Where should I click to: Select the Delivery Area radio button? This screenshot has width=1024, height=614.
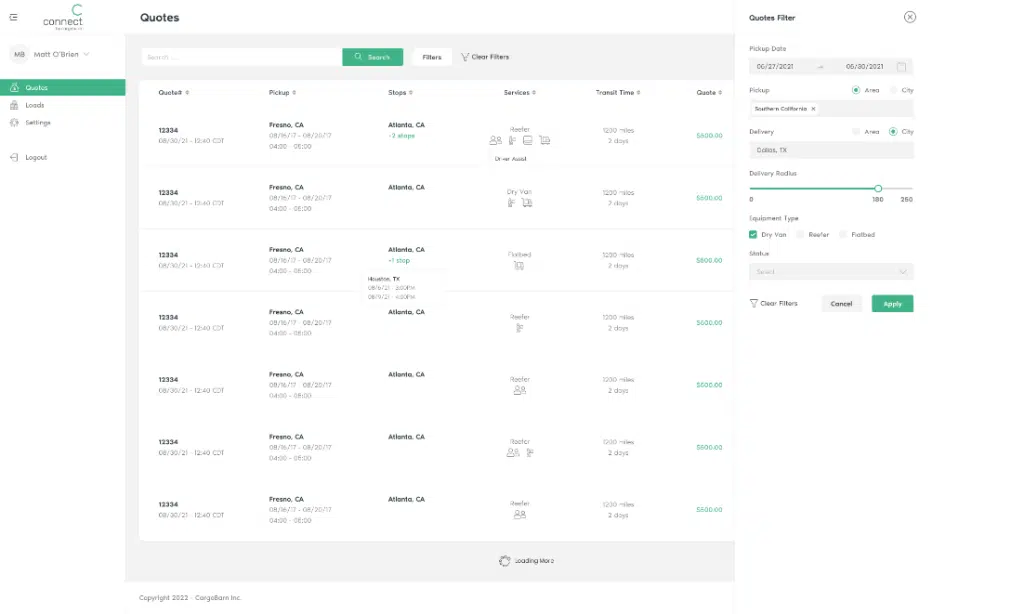pos(856,132)
